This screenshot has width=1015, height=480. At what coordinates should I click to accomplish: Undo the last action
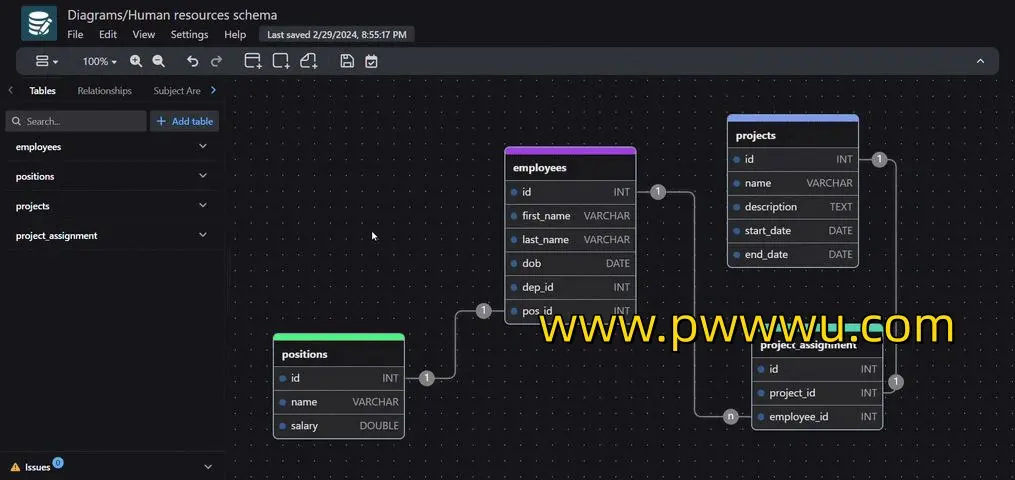tap(192, 61)
